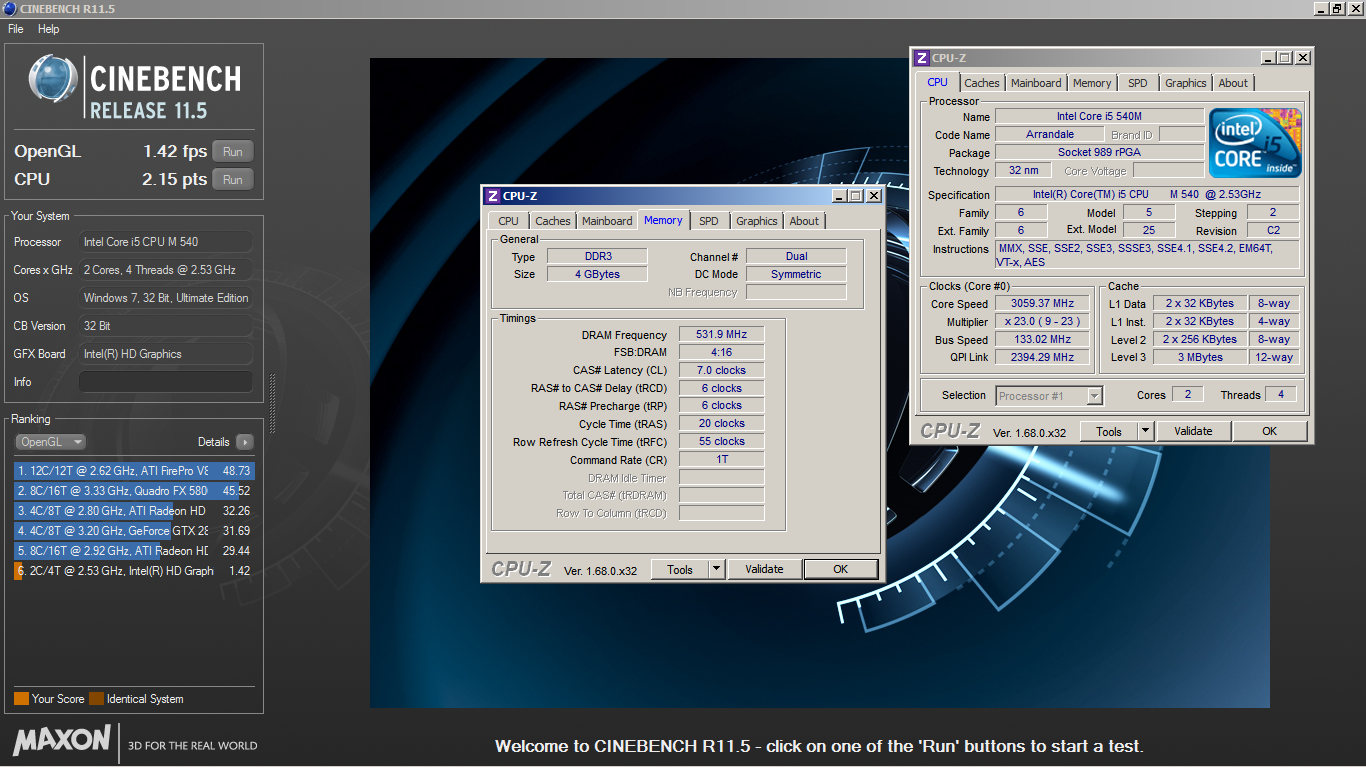The width and height of the screenshot is (1366, 768).
Task: Click the Cinebench title bar app icon
Action: coord(9,8)
